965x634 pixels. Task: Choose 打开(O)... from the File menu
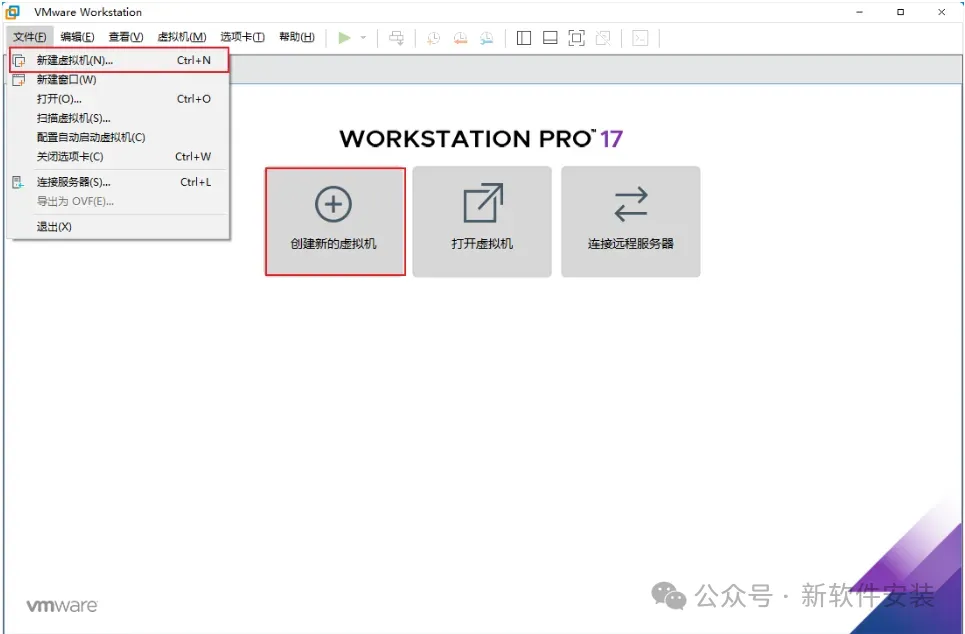pos(119,98)
